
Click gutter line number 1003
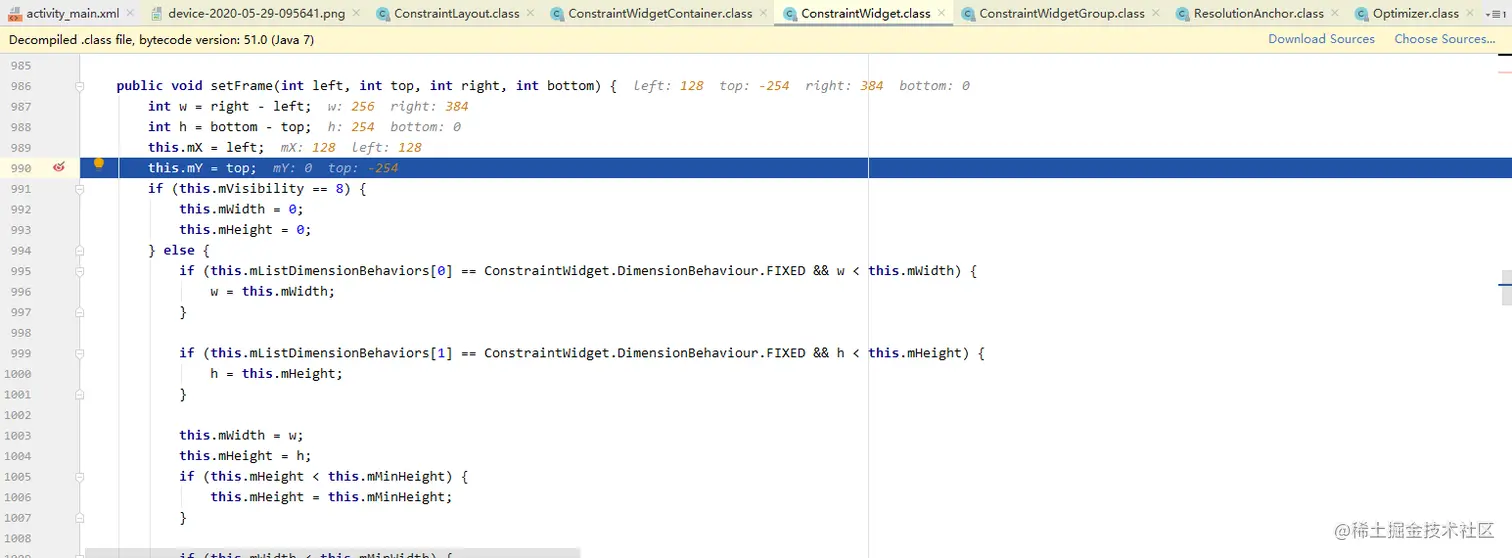[16, 435]
